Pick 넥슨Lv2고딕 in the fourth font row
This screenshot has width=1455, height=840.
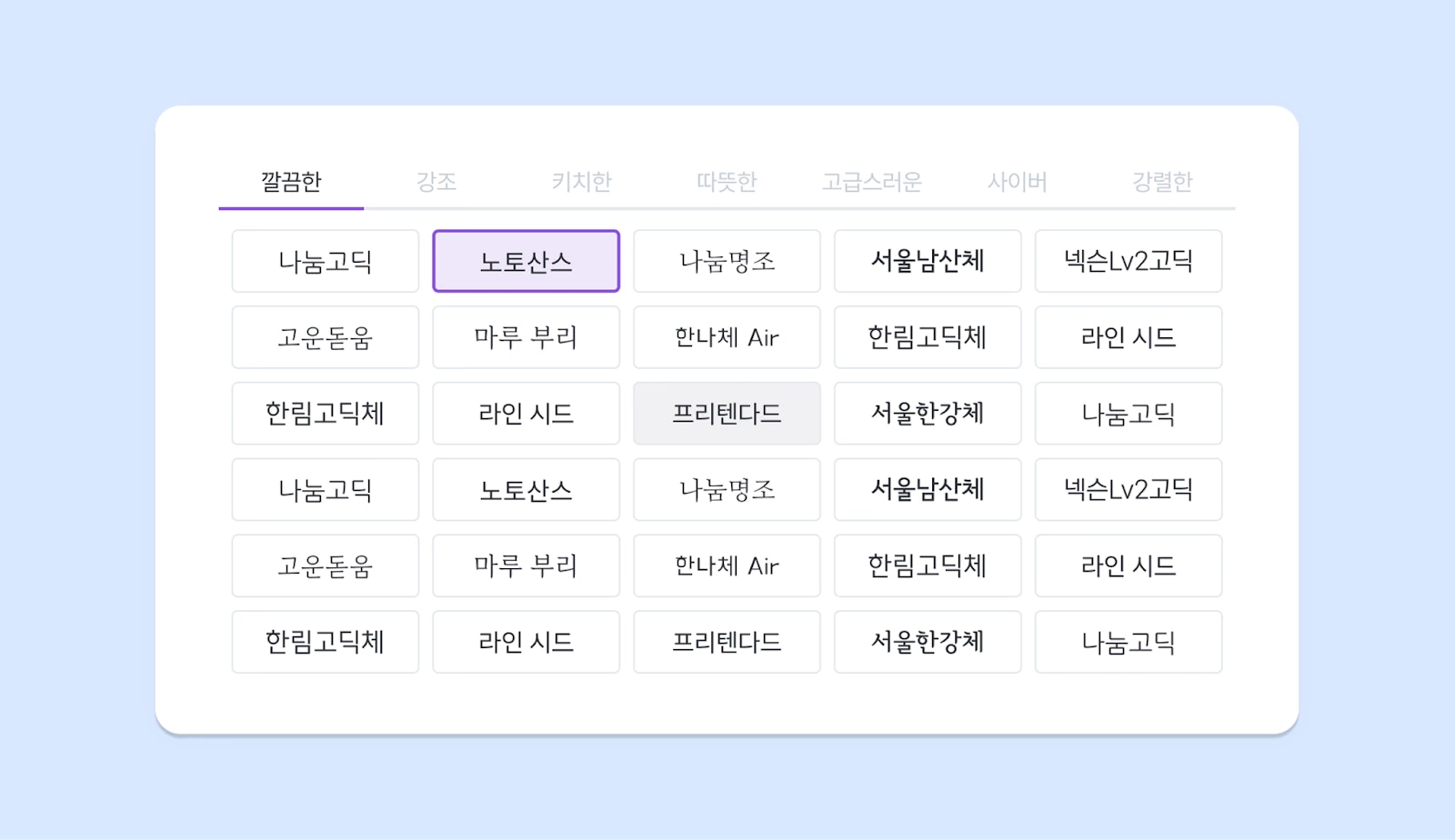(1129, 490)
